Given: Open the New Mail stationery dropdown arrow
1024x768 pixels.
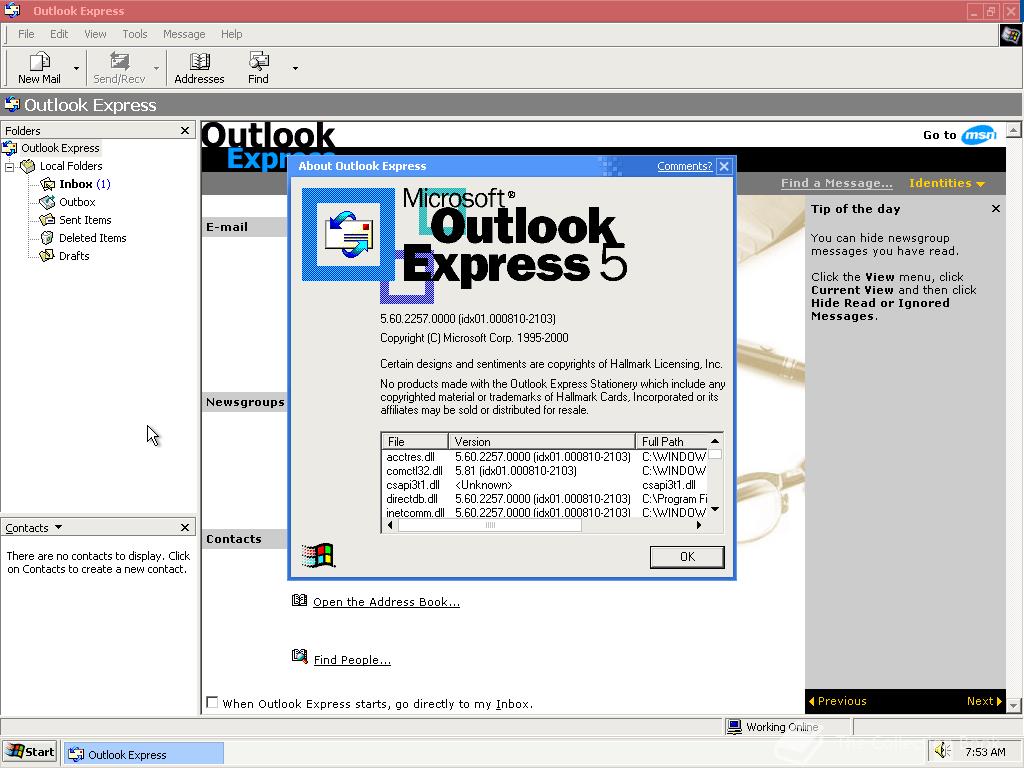Looking at the screenshot, I should pos(76,68).
